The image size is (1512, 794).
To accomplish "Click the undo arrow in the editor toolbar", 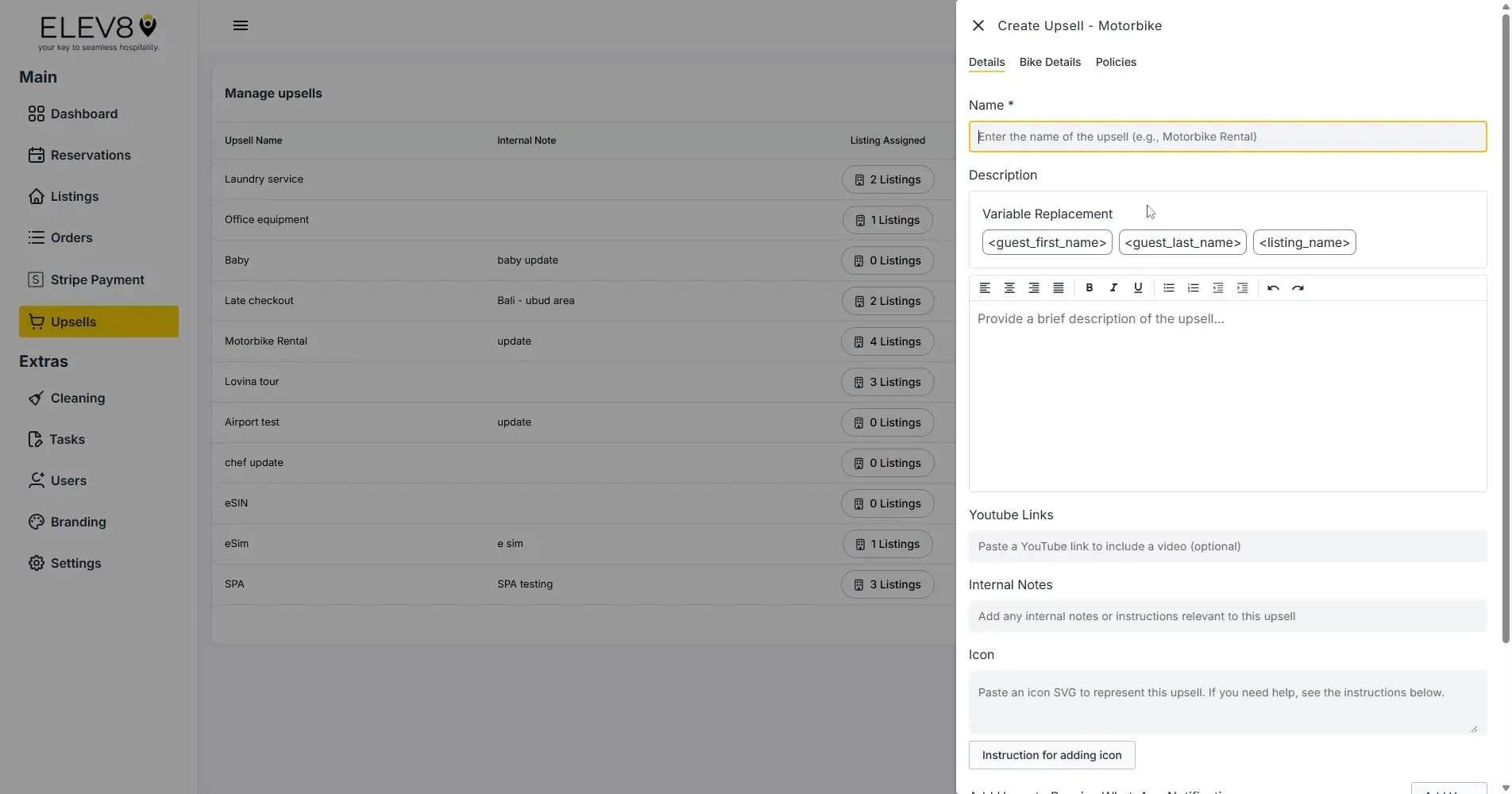I will pos(1273,287).
